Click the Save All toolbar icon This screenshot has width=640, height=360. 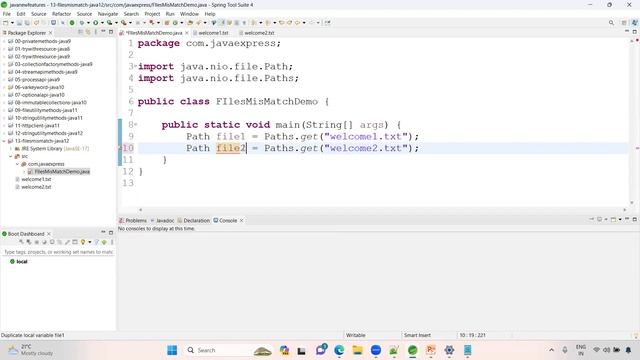coord(27,23)
